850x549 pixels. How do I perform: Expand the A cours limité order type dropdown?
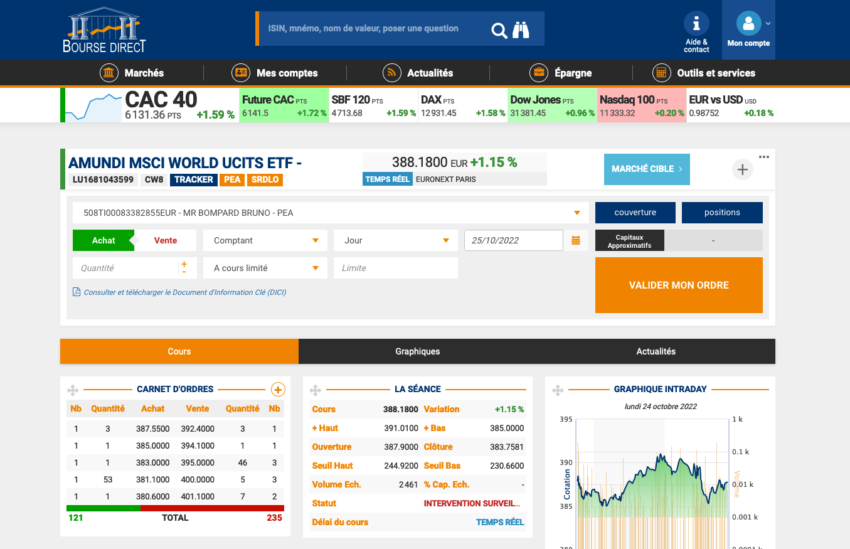click(265, 268)
